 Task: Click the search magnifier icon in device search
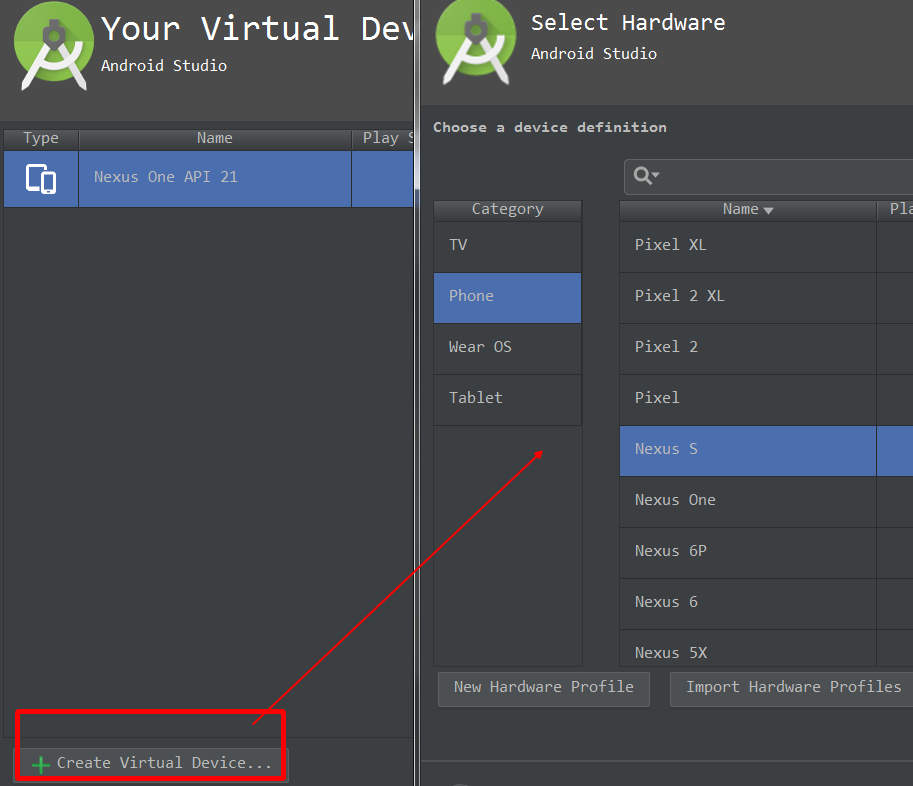[x=642, y=176]
